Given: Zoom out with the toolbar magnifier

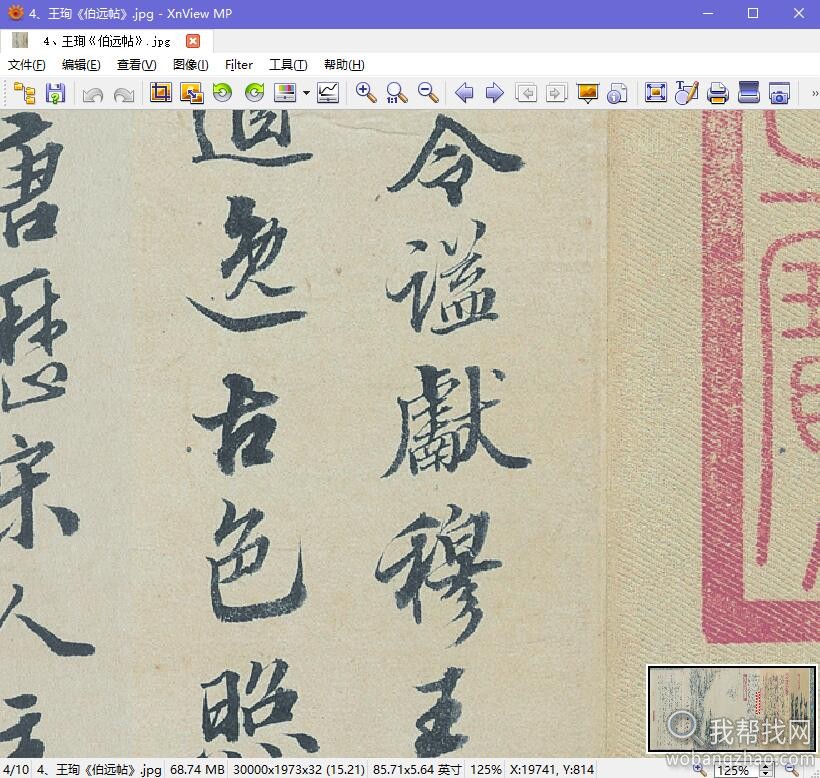Looking at the screenshot, I should tap(428, 93).
